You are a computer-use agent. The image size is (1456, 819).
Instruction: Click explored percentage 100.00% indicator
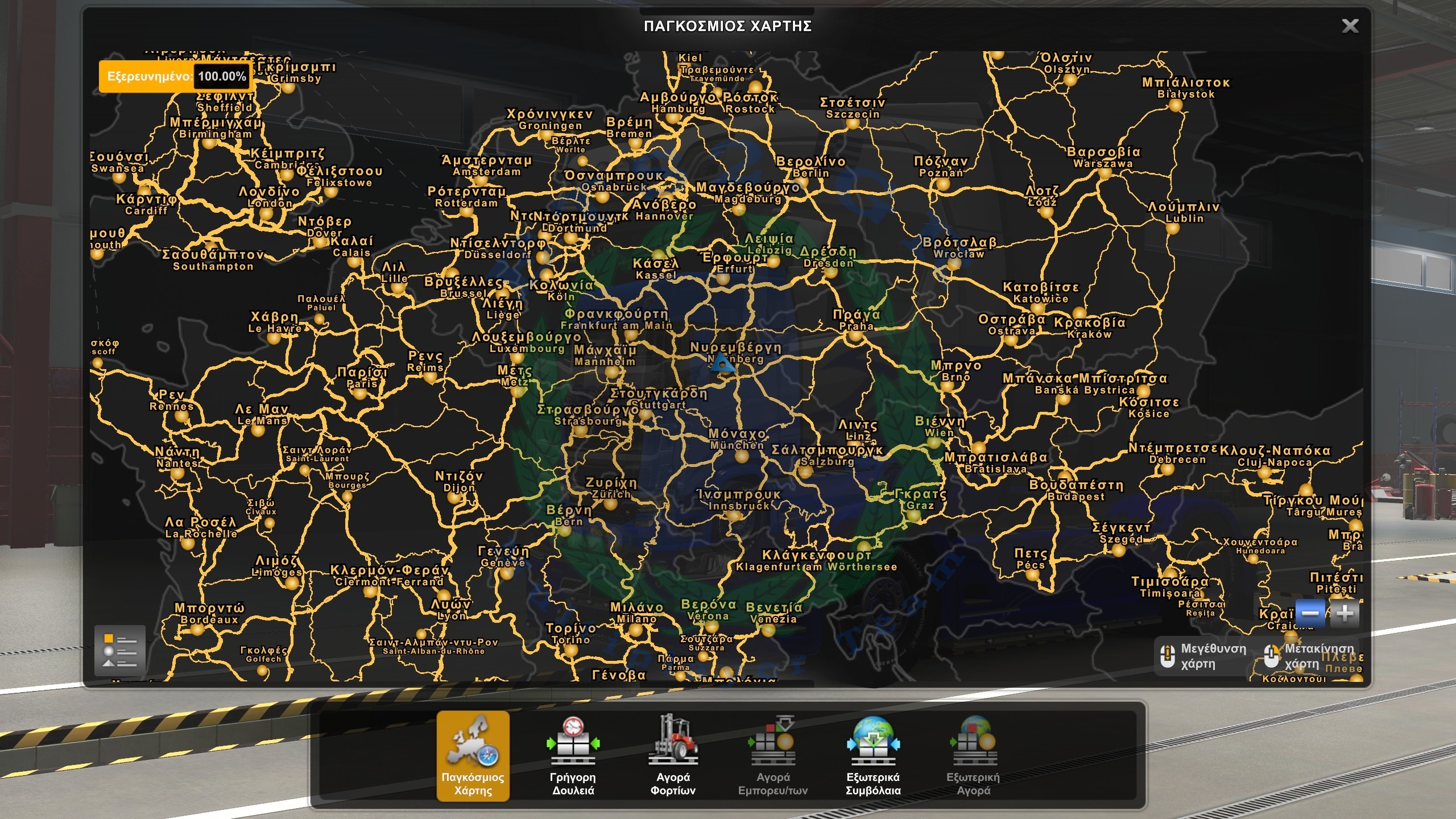coord(222,76)
